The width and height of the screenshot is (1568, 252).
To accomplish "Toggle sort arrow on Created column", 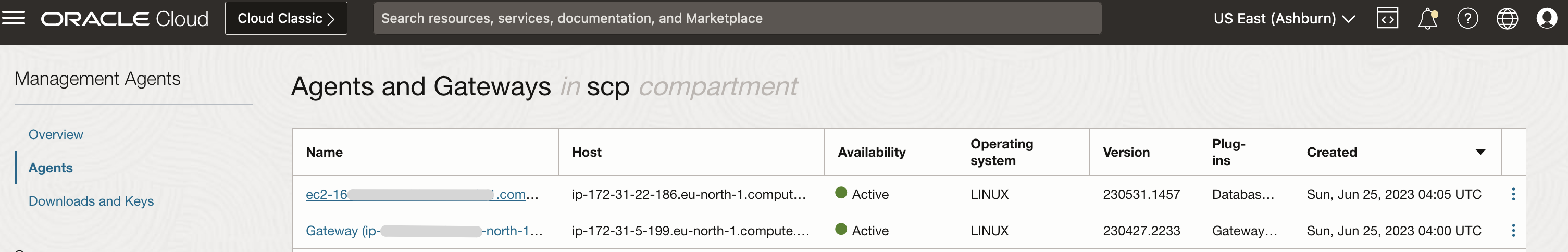I will click(1480, 152).
